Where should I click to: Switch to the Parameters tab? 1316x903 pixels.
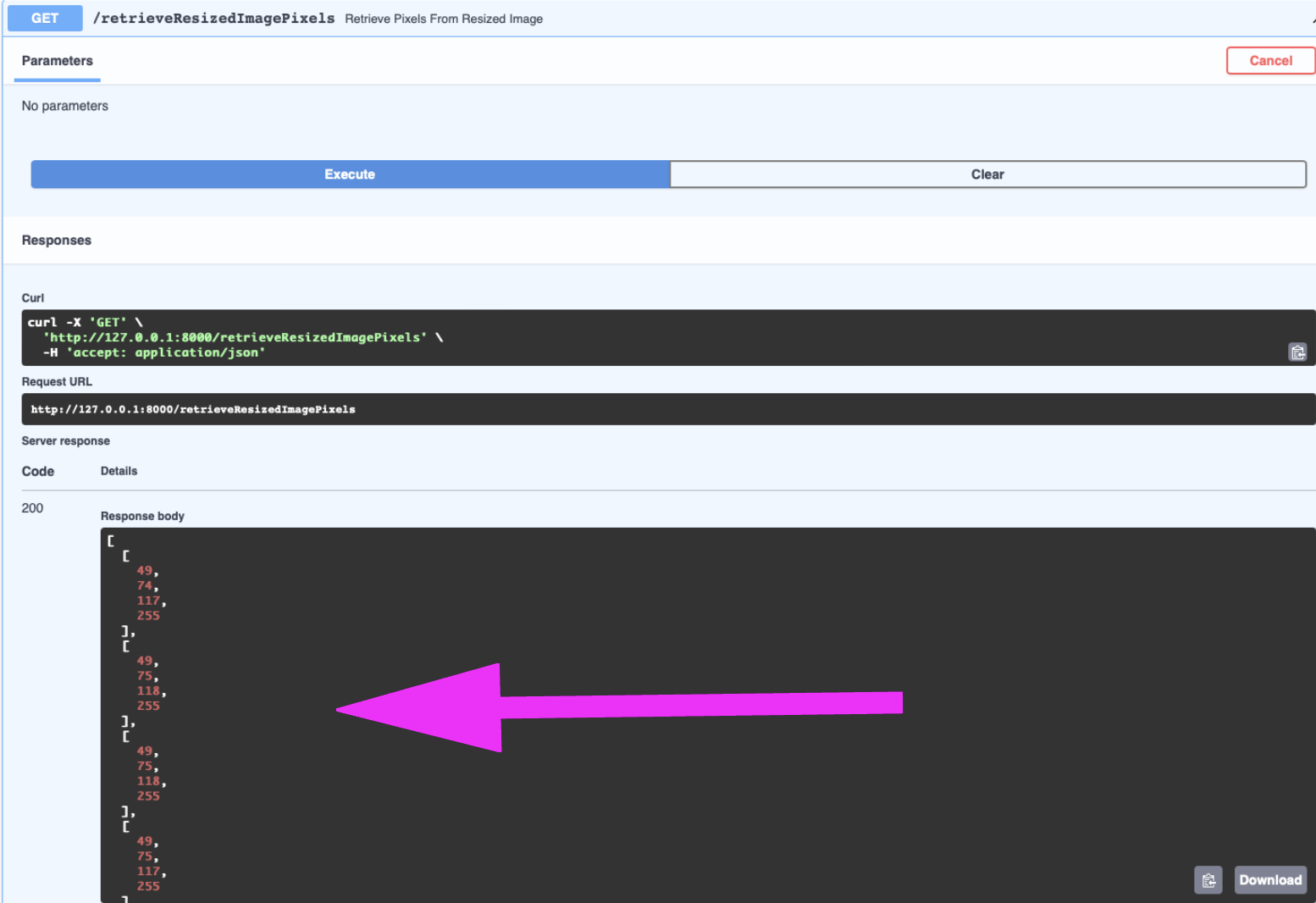(x=57, y=60)
